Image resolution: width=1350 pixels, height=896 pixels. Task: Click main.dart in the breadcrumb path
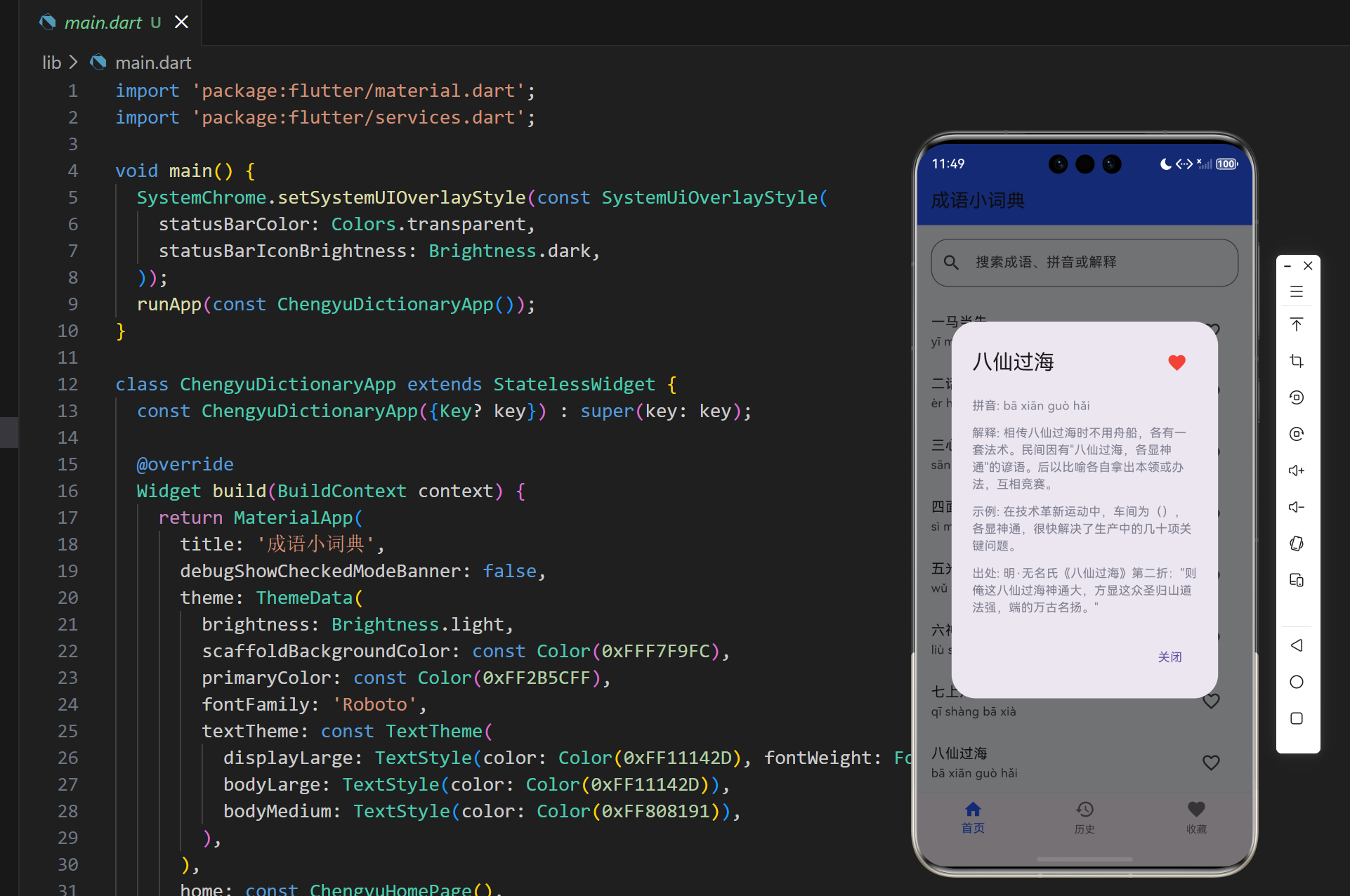(x=152, y=62)
